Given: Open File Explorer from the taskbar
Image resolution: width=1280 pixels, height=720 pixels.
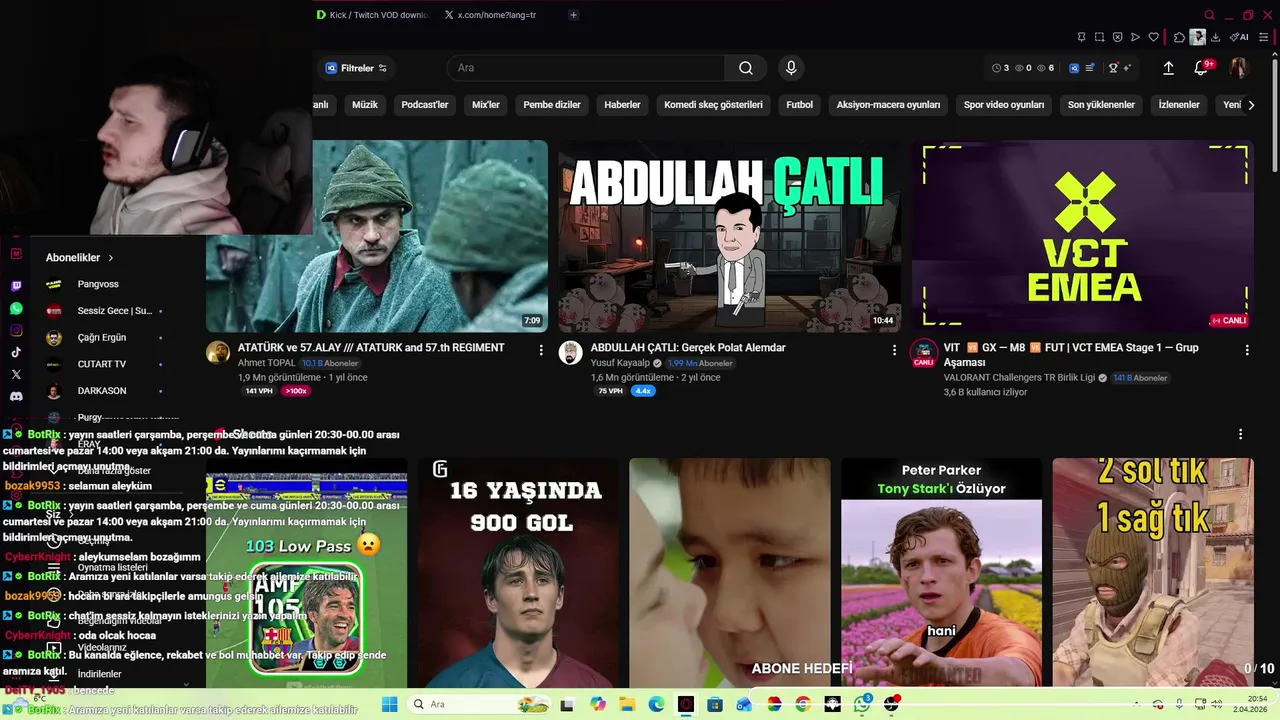Looking at the screenshot, I should pyautogui.click(x=626, y=704).
